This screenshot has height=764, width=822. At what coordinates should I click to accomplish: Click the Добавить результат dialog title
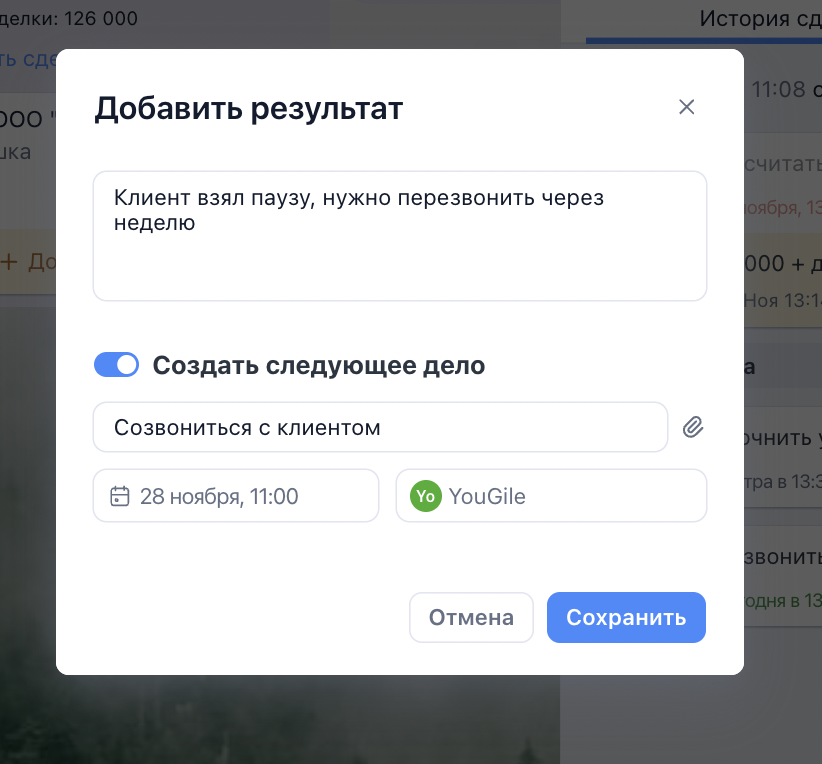tap(248, 109)
